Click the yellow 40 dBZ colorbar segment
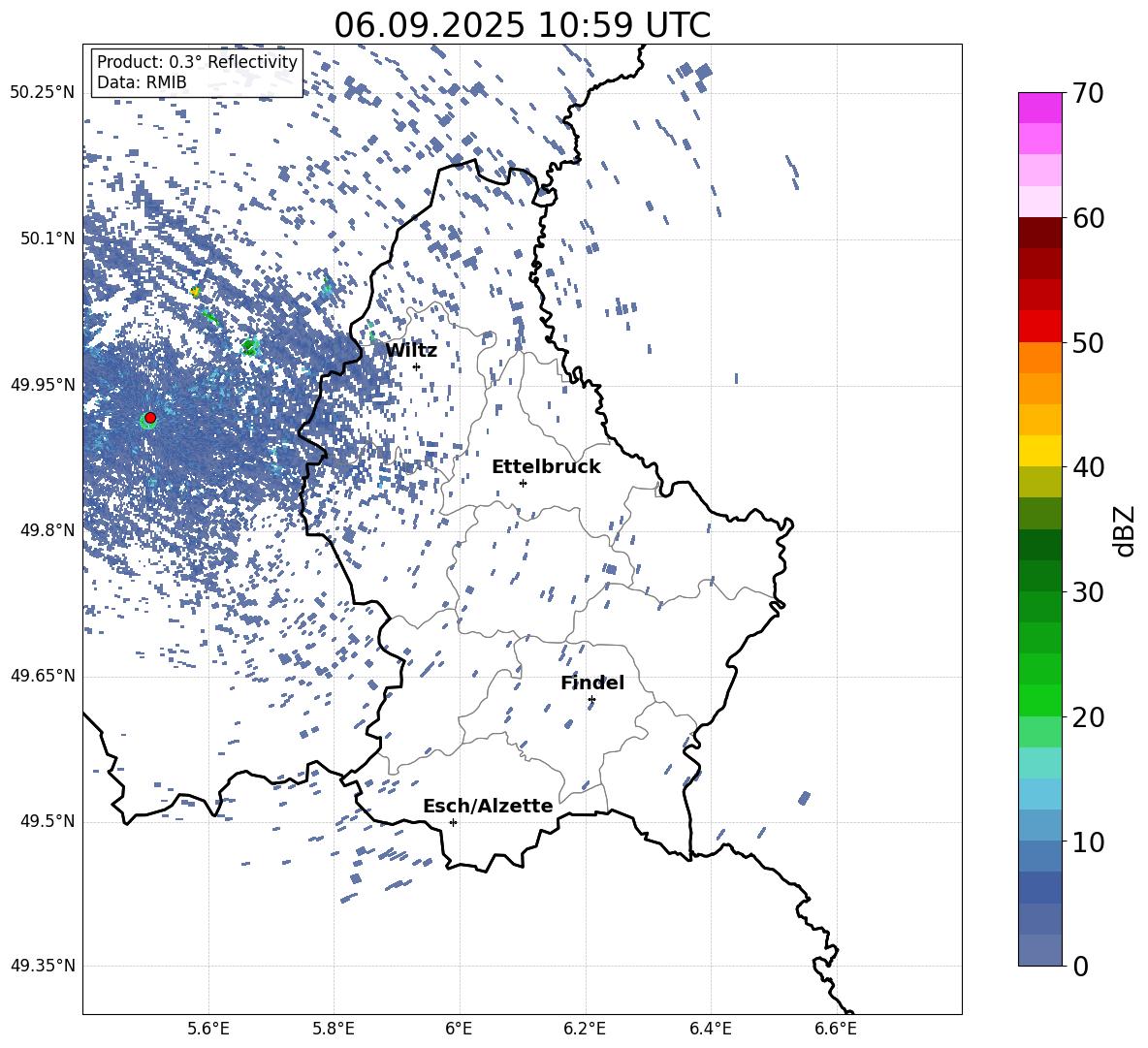1148x1048 pixels. click(1039, 451)
